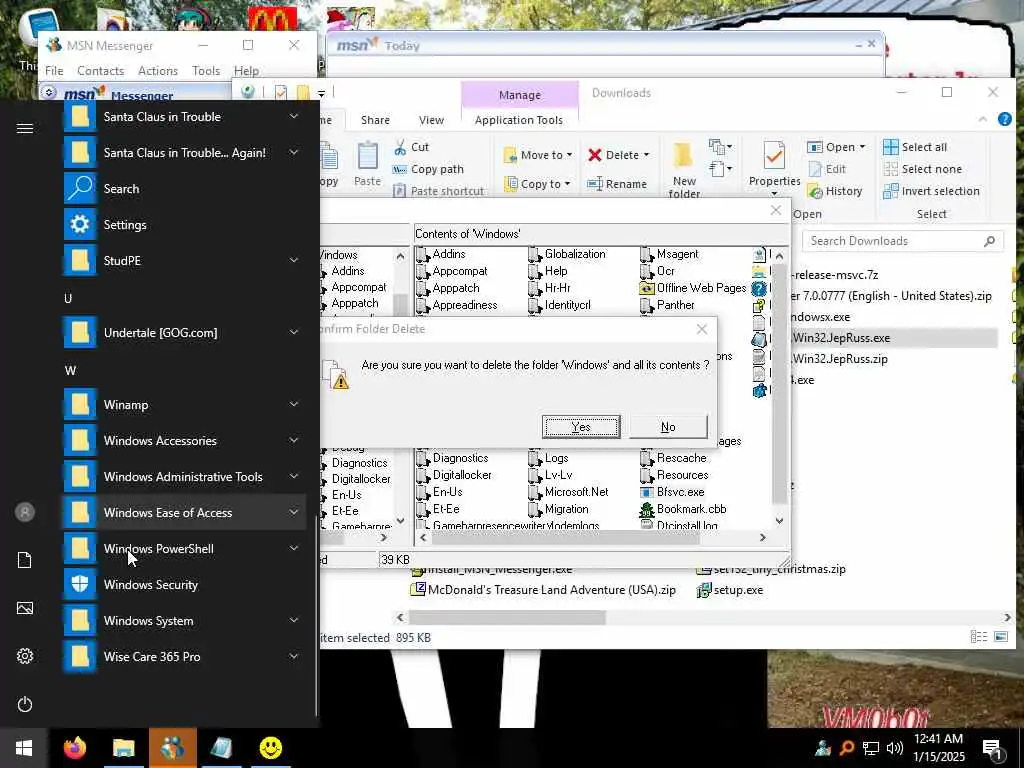Expand Windows Administrative Tools folder
This screenshot has width=1024, height=768.
click(x=294, y=476)
